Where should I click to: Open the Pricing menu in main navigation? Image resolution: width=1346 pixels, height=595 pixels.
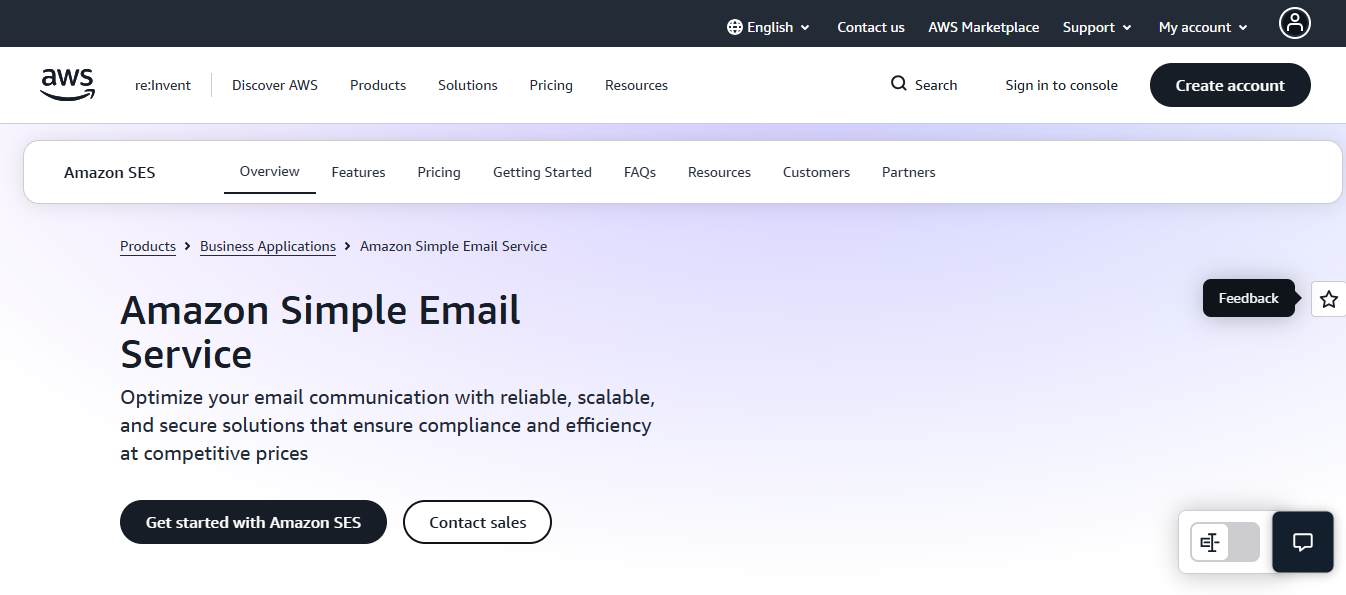[x=551, y=85]
